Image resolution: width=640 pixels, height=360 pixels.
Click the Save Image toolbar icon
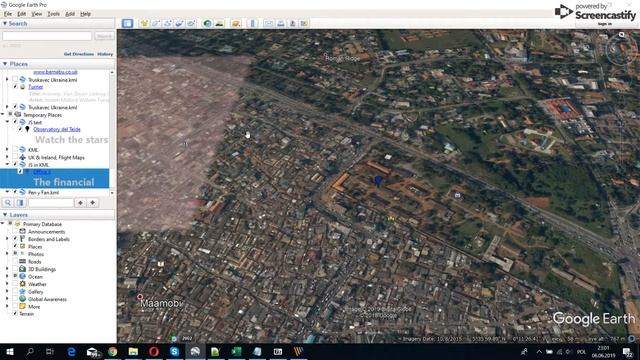tap(292, 23)
